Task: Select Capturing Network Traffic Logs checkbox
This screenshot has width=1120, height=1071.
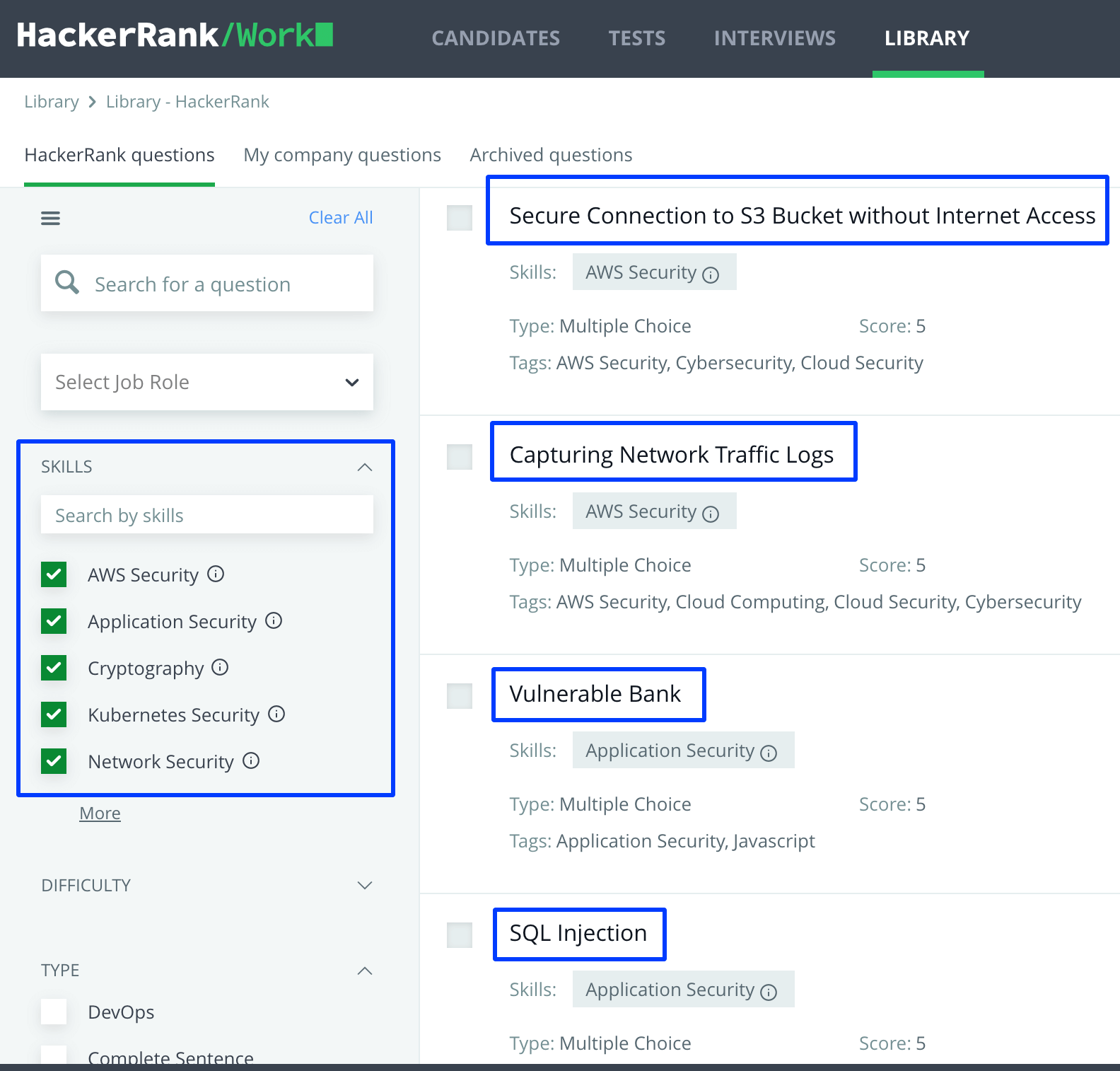Action: (460, 457)
